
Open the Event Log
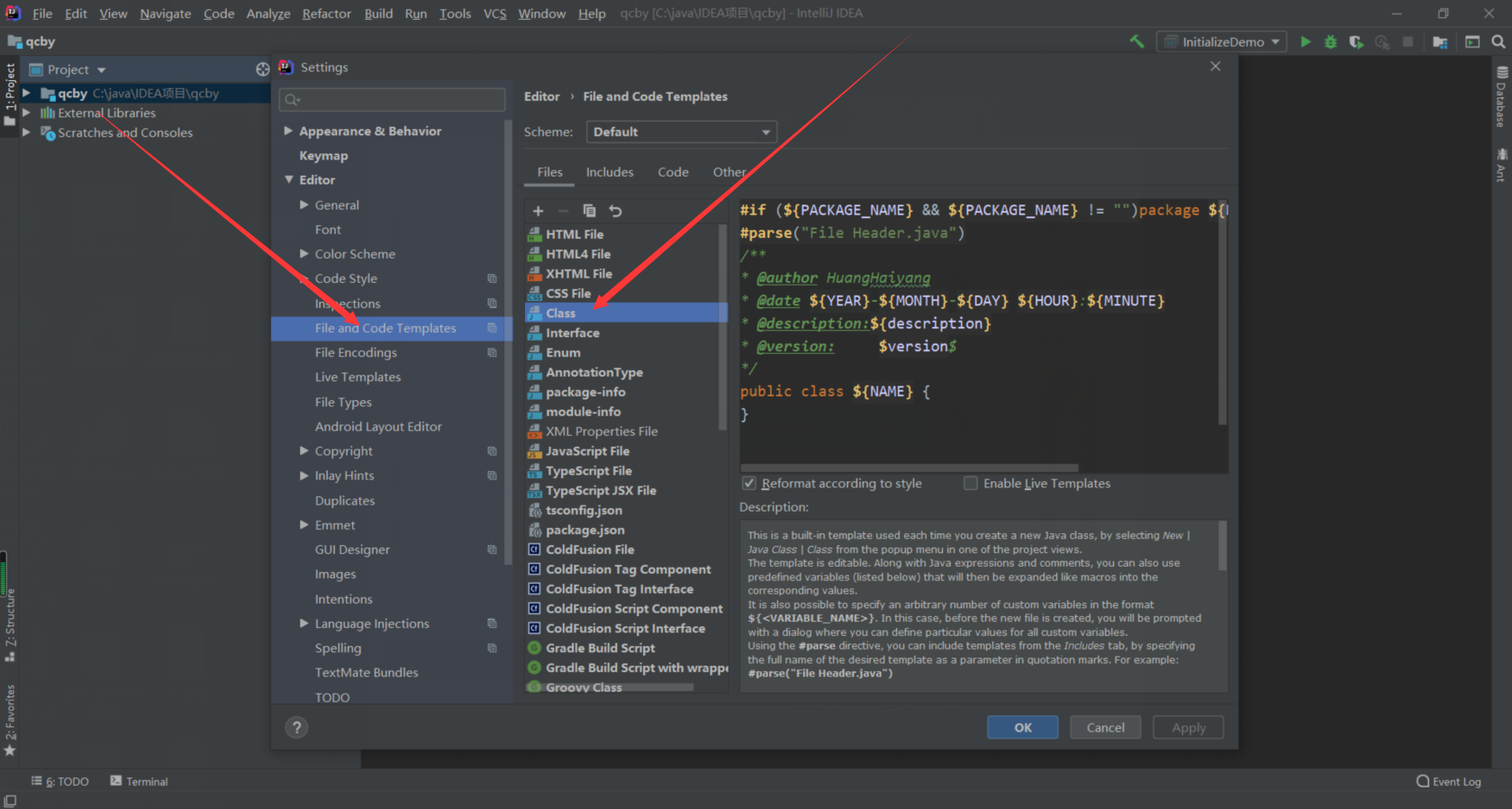click(1448, 781)
